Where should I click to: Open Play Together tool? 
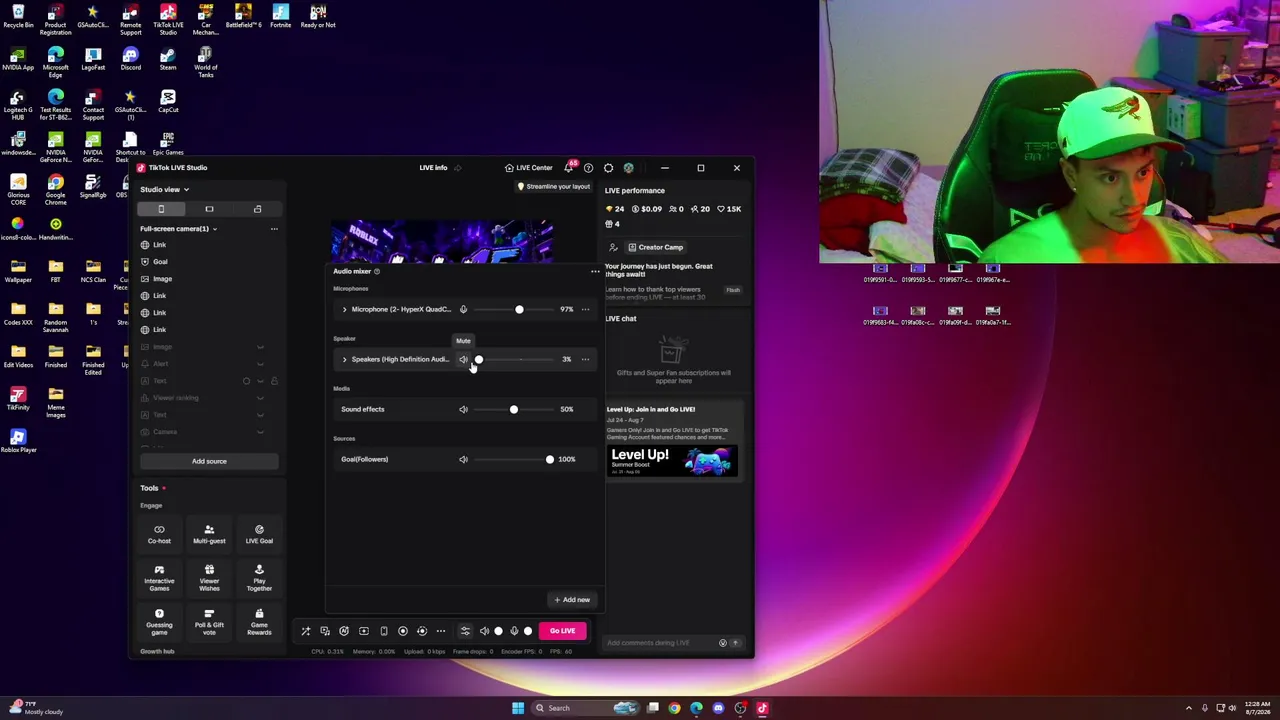pyautogui.click(x=259, y=578)
